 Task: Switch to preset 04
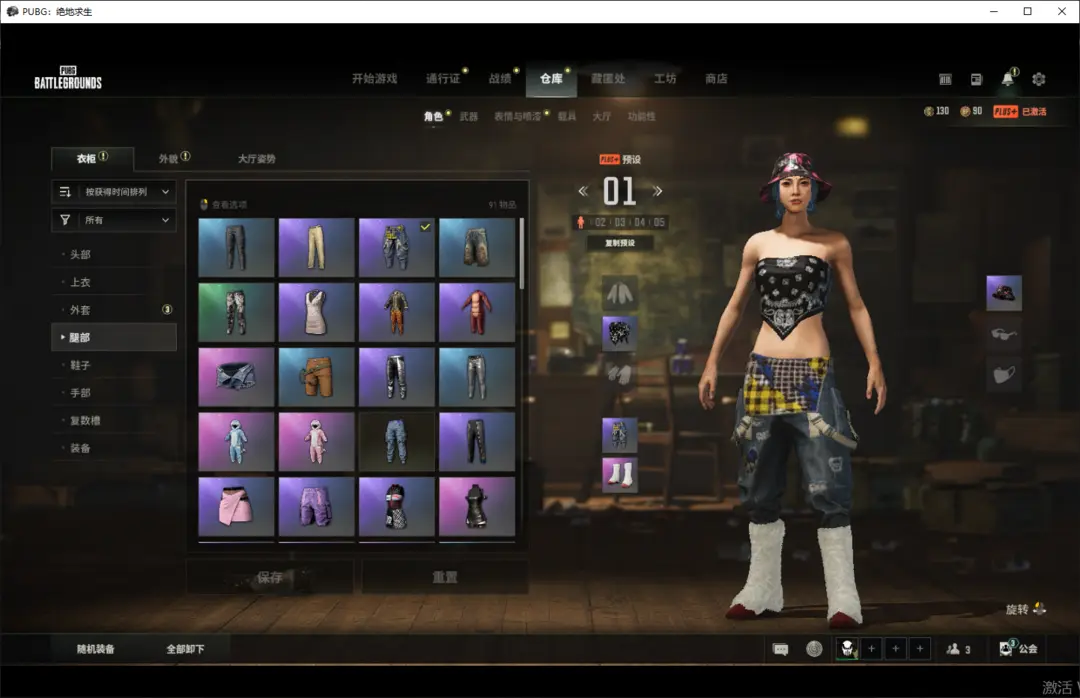[x=640, y=222]
